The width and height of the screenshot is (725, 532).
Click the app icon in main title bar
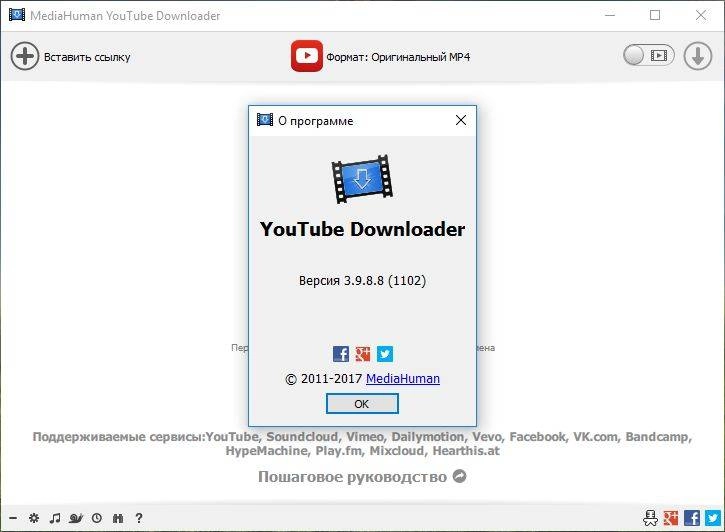(17, 15)
